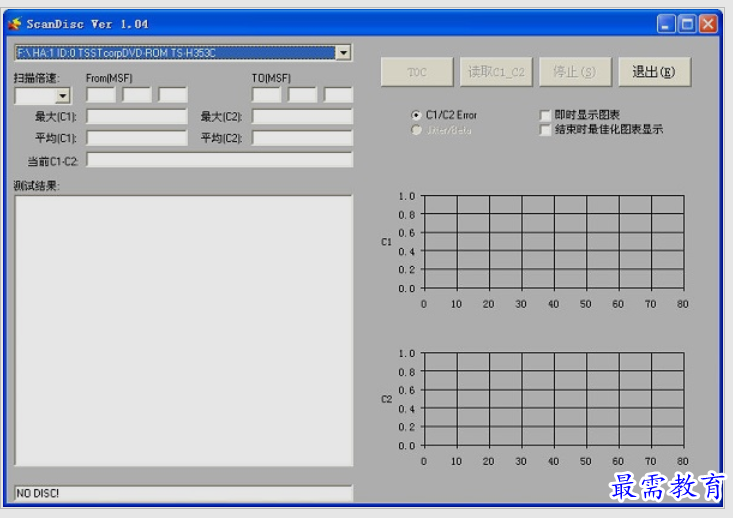Click the first TO(MSF) input box
733x518 pixels.
click(266, 95)
